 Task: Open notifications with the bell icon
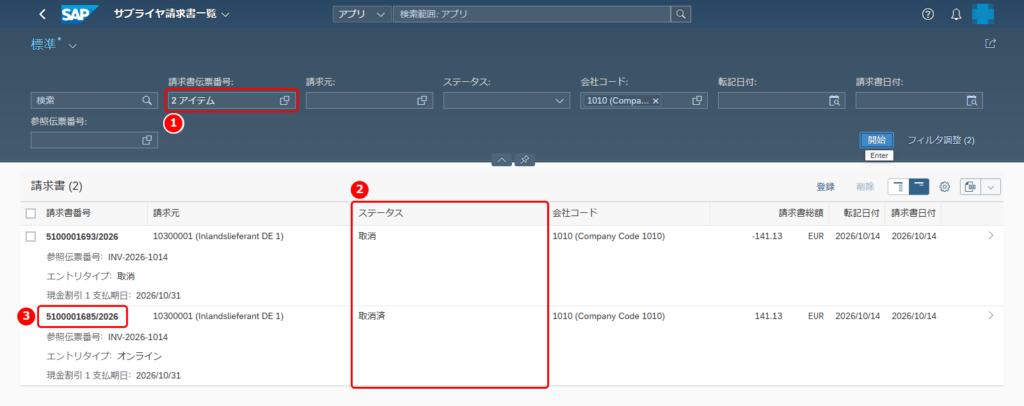pos(956,14)
